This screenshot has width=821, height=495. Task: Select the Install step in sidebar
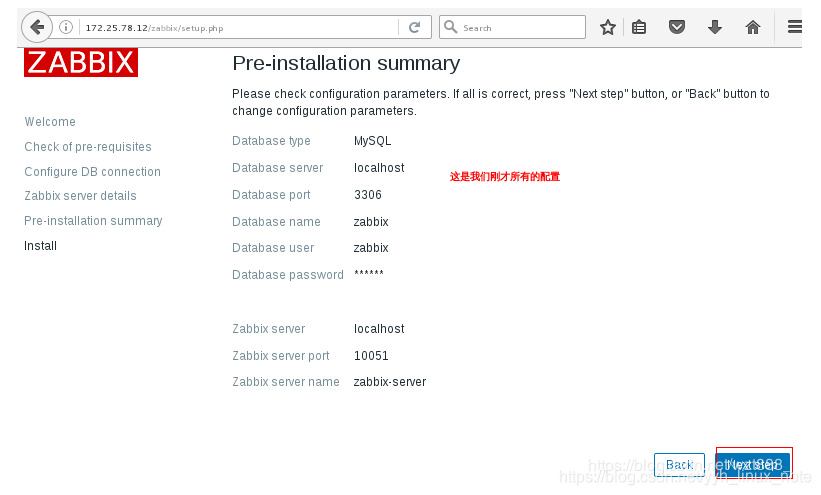(40, 246)
